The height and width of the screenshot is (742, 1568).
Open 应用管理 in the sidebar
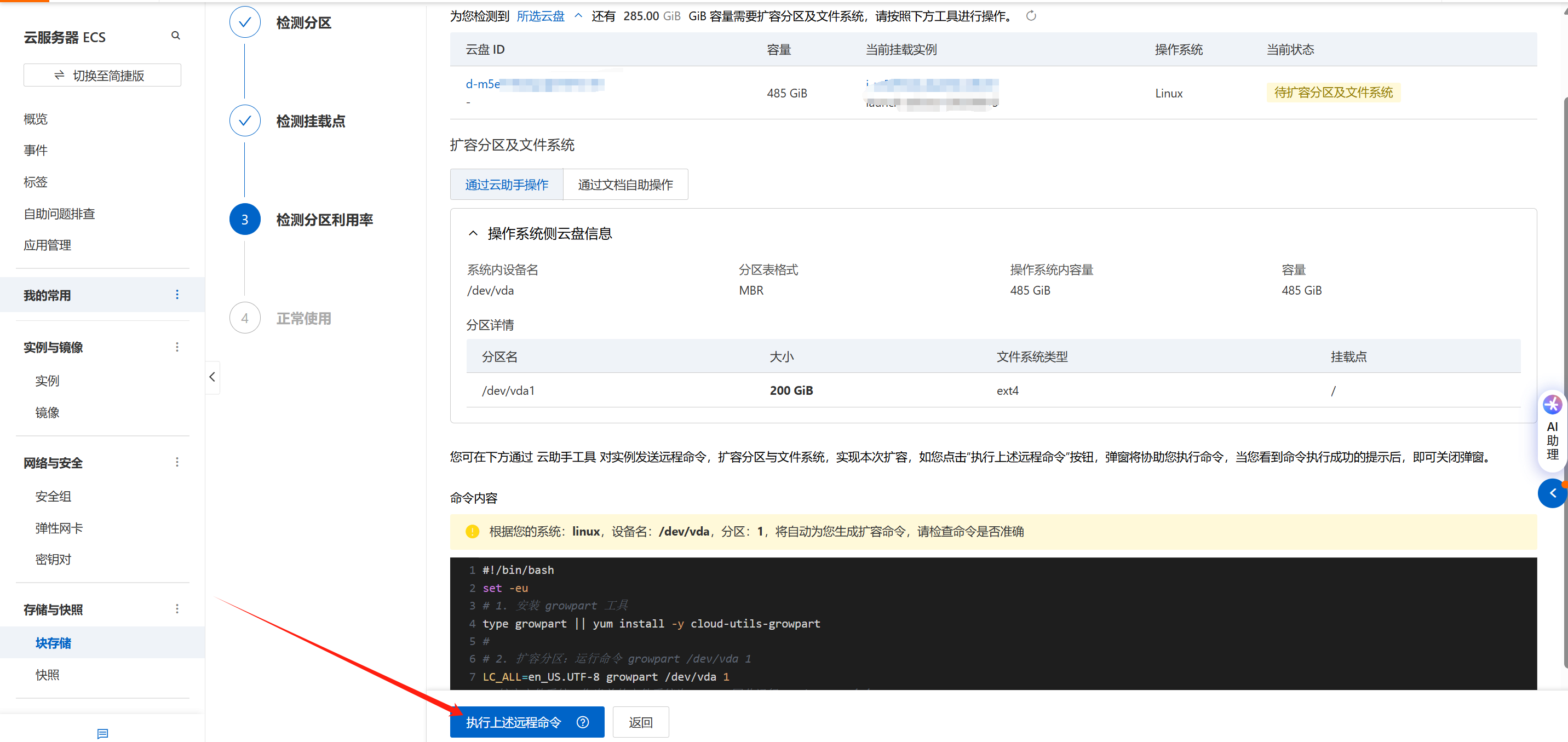(48, 245)
